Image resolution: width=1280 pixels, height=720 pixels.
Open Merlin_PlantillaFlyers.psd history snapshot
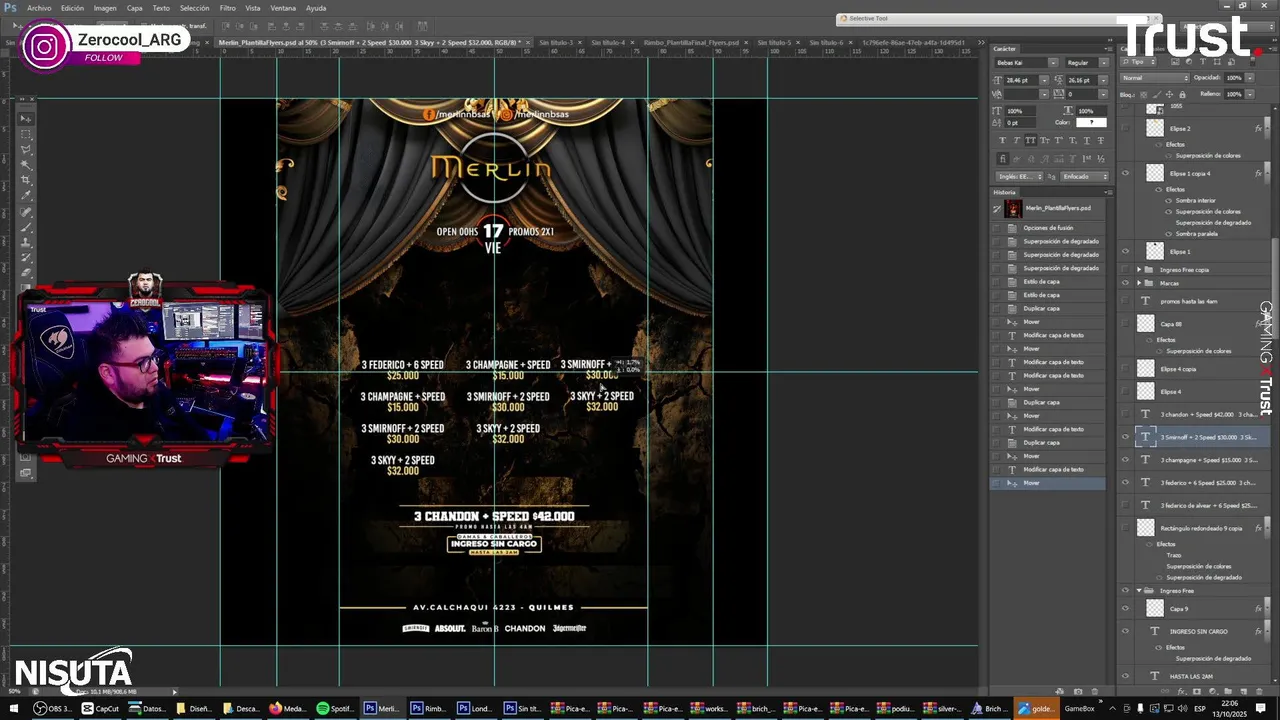coord(1048,208)
